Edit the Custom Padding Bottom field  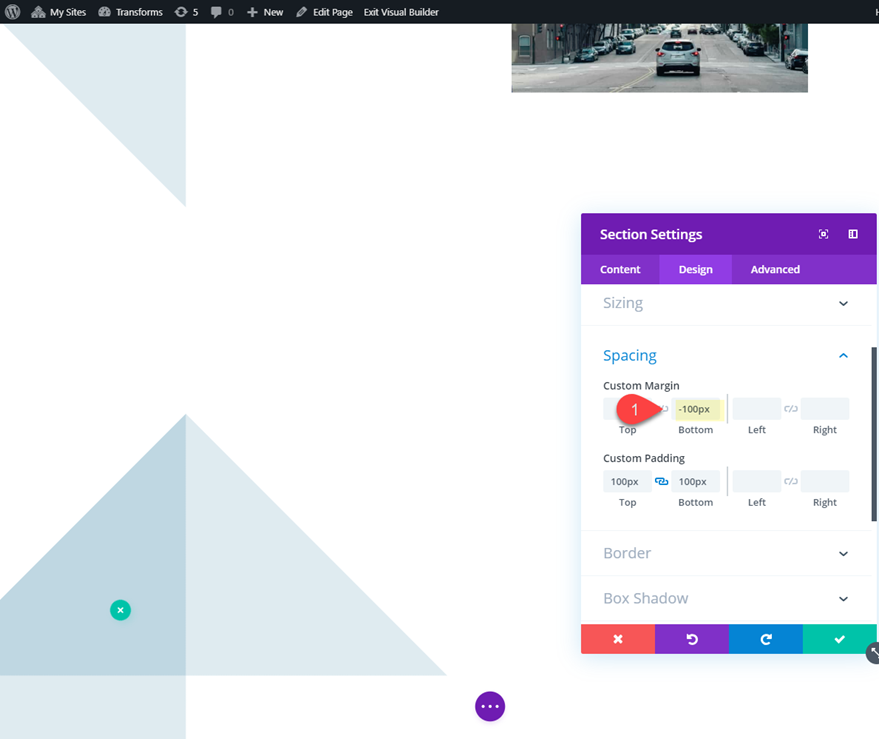(695, 481)
